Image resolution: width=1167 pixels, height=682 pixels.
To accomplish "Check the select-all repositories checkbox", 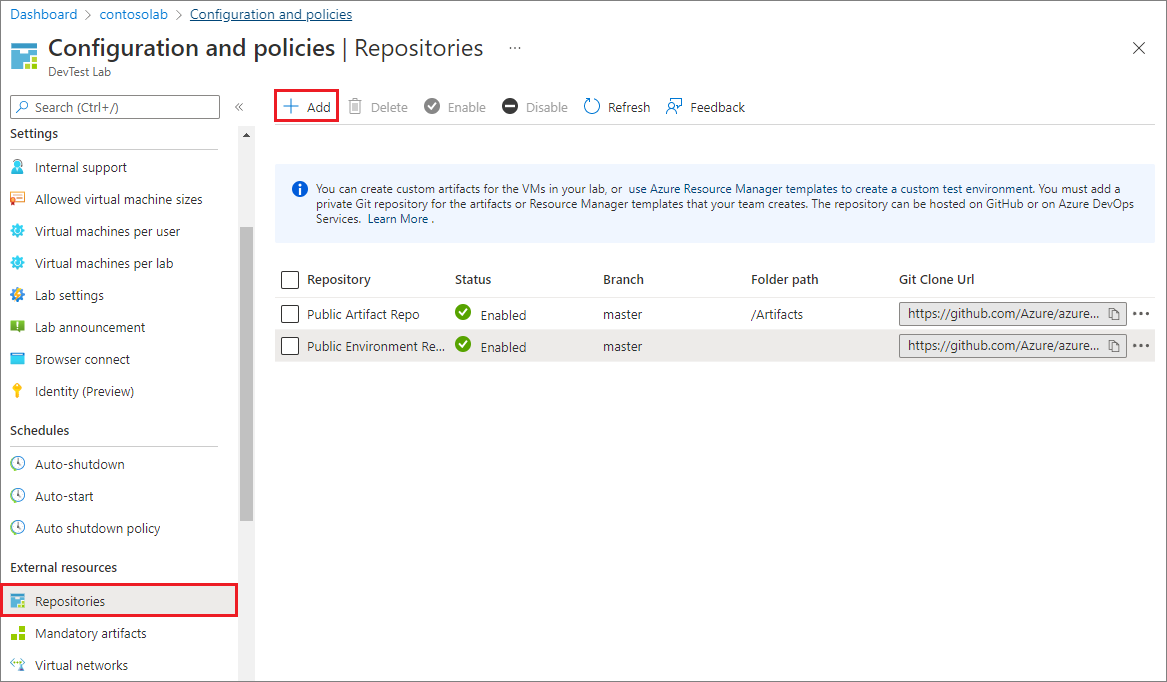I will tap(289, 279).
